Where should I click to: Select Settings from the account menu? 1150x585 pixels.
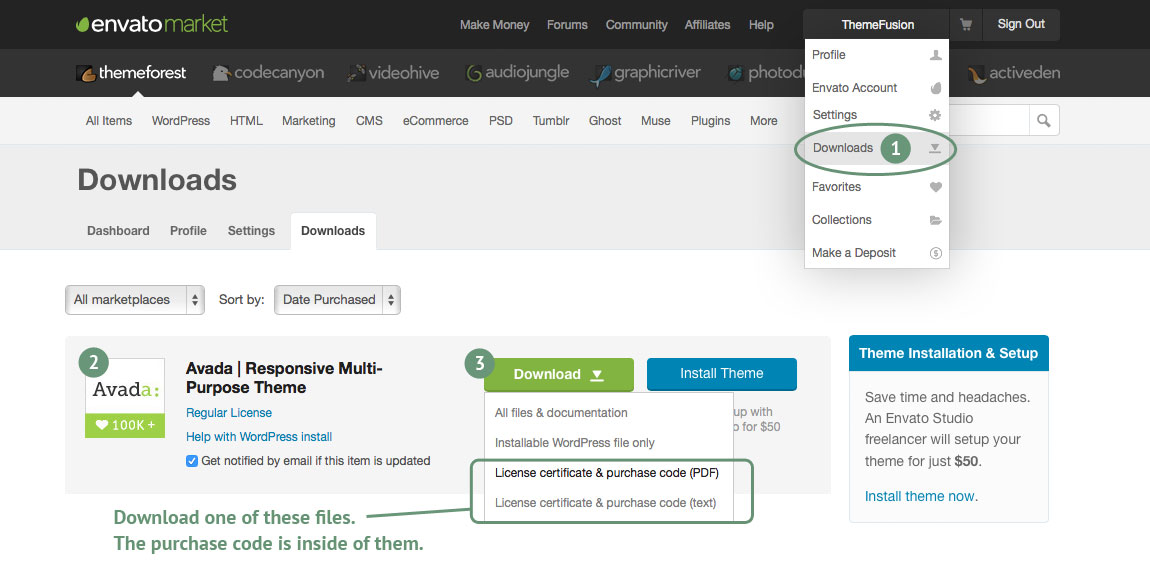click(876, 115)
